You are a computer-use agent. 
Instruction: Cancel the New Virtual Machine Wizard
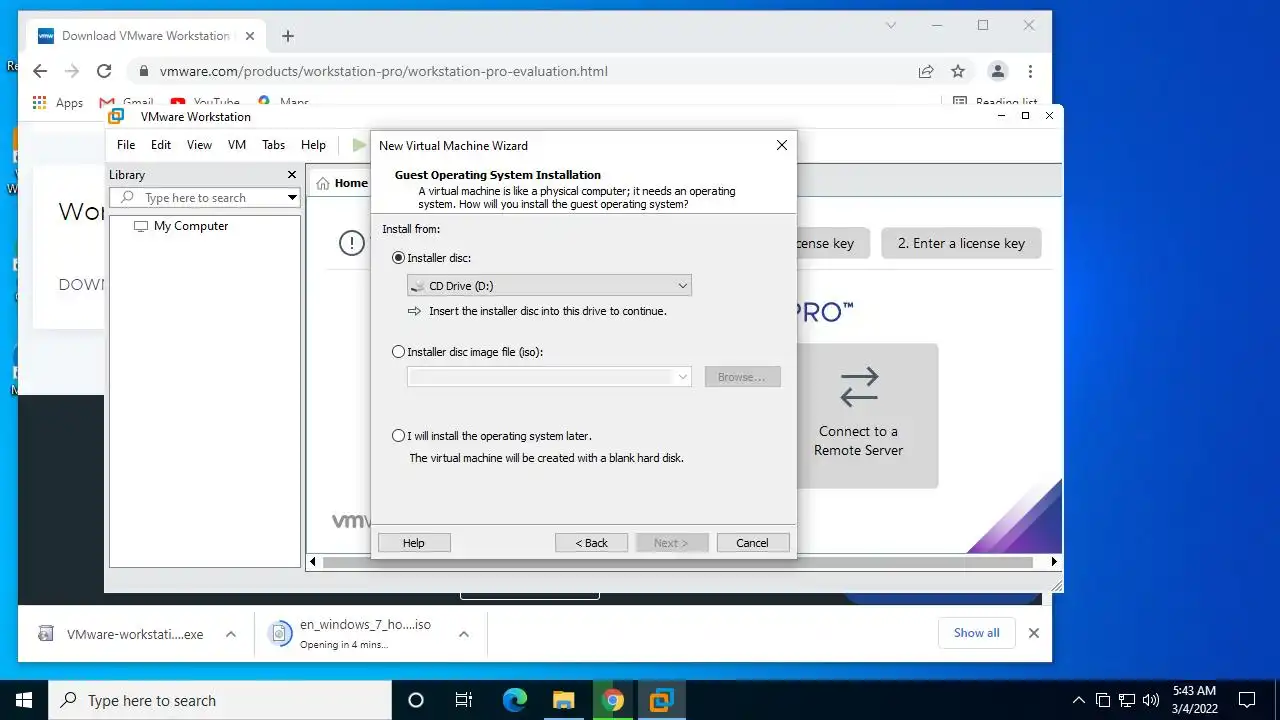pos(753,543)
